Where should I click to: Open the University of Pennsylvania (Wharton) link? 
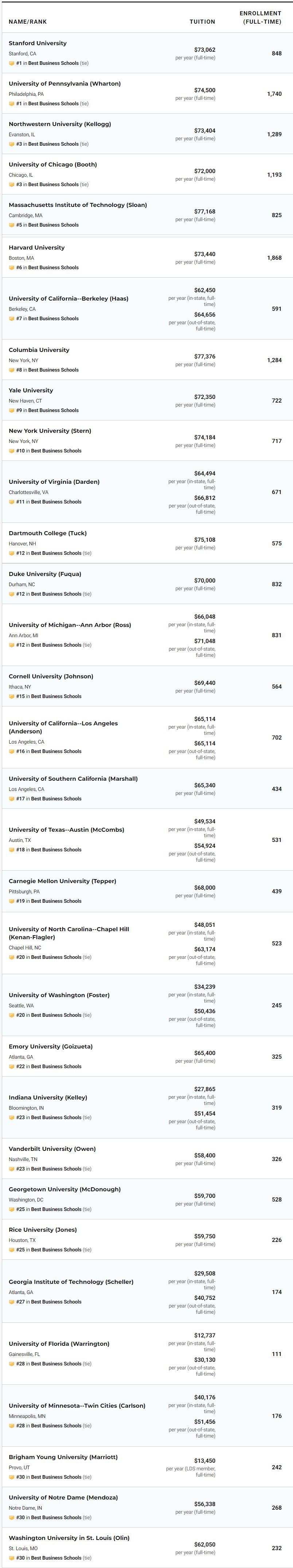65,84
